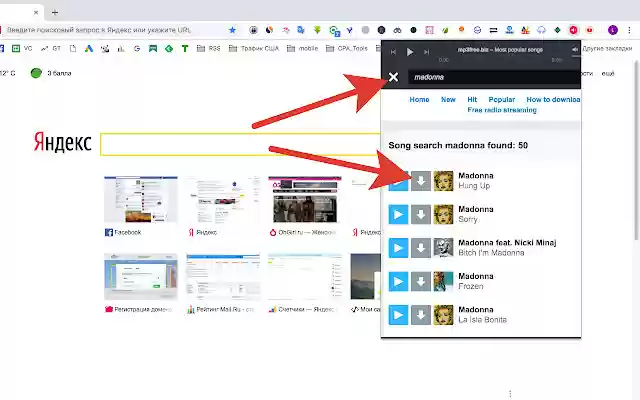Open the Google G bookmark icon
Image resolution: width=640 pixels, height=400 pixels.
click(x=137, y=49)
